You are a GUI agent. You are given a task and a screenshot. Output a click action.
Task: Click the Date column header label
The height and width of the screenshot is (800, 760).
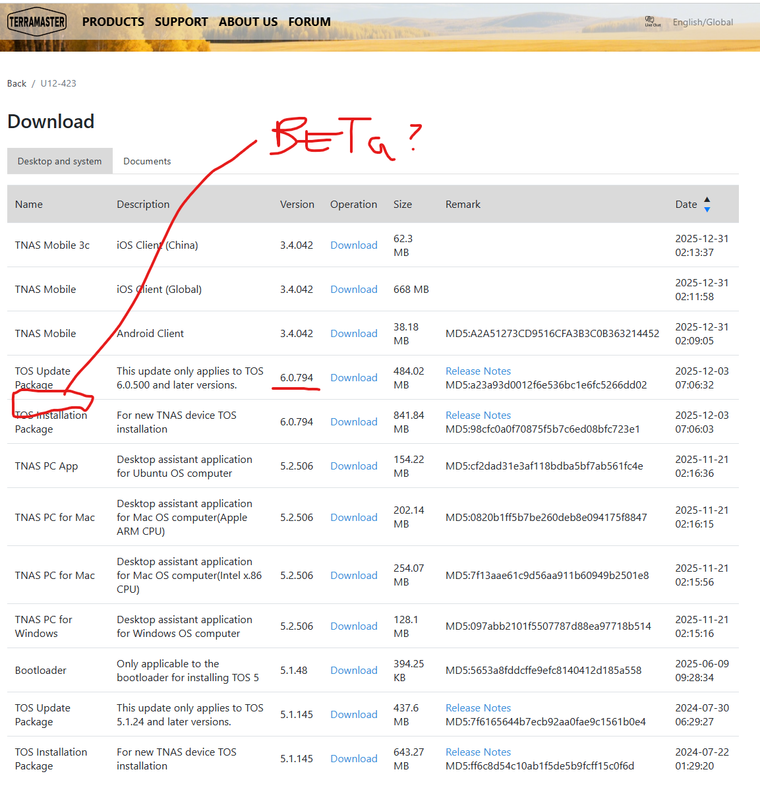pyautogui.click(x=686, y=204)
